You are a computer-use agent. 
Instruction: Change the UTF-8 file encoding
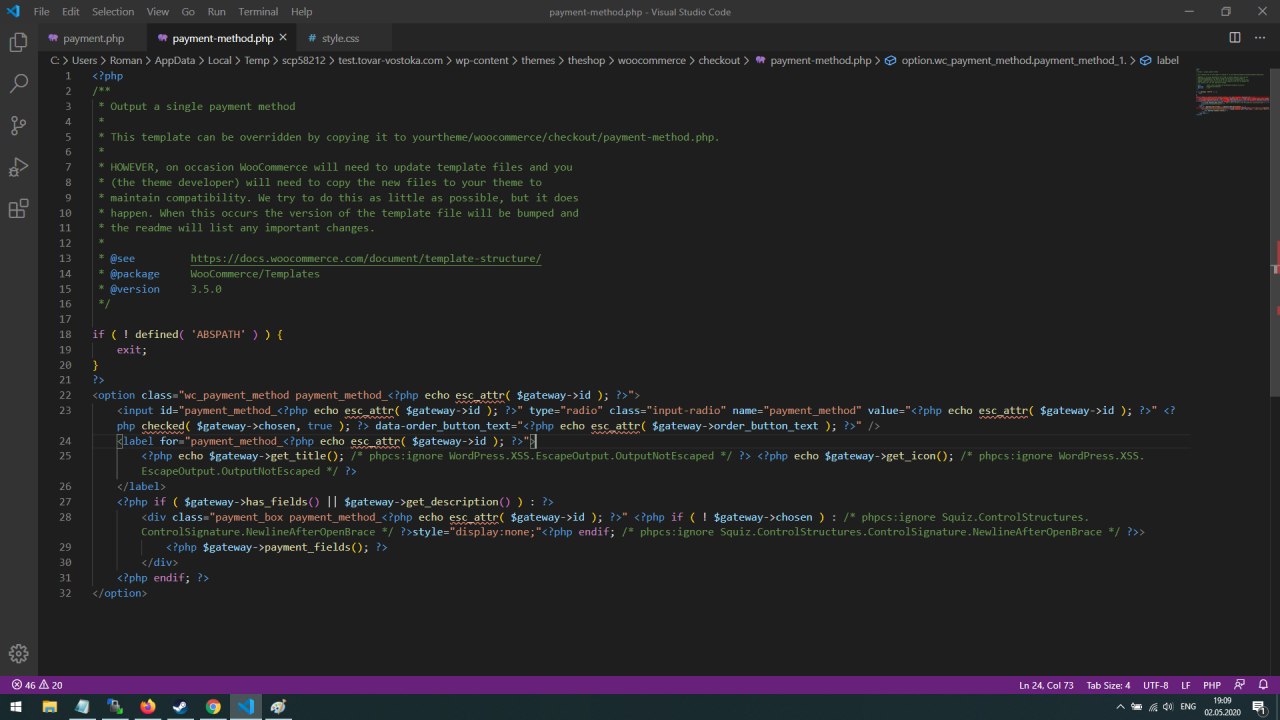pyautogui.click(x=1155, y=685)
